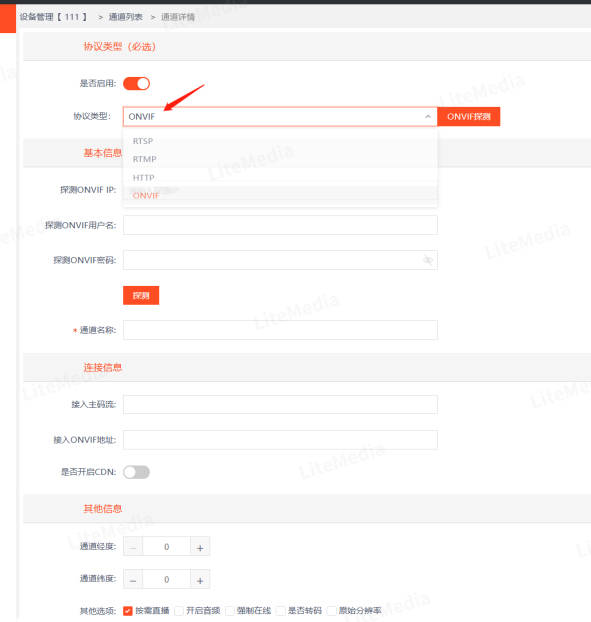Click the 通道名称 input field
The height and width of the screenshot is (622, 591).
click(280, 330)
